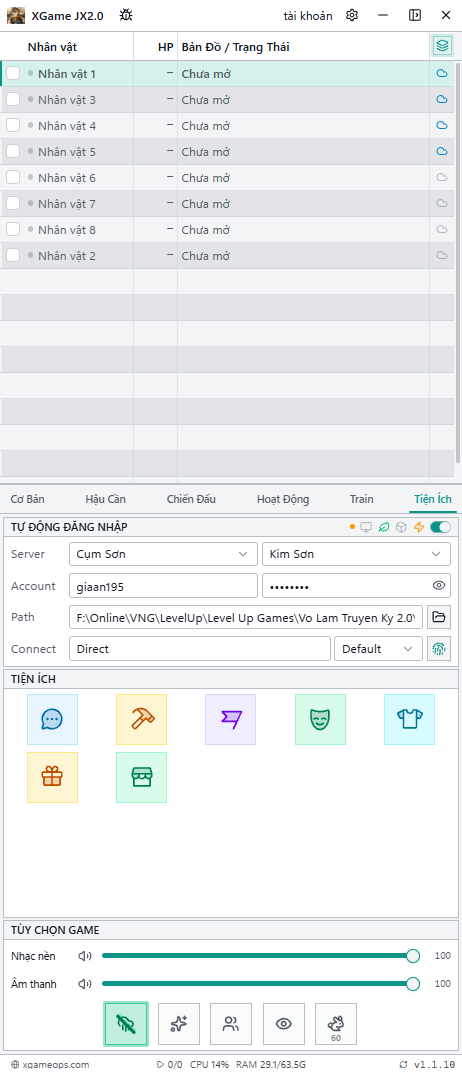Click Bản Đồ / Trạng Thái column header

point(235,47)
